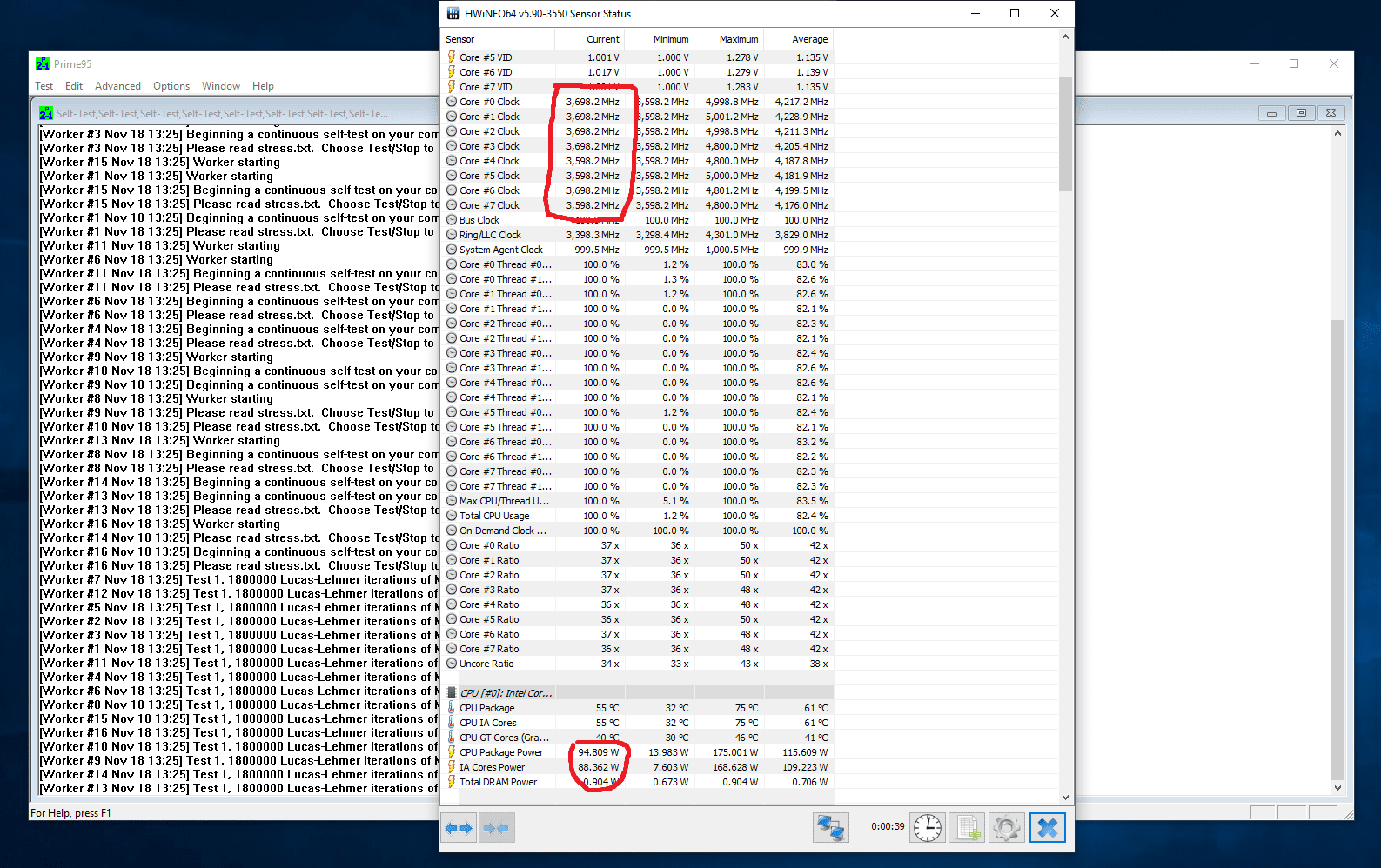Select the Core #6 VID row
Viewport: 1381px width, 868px height.
638,72
